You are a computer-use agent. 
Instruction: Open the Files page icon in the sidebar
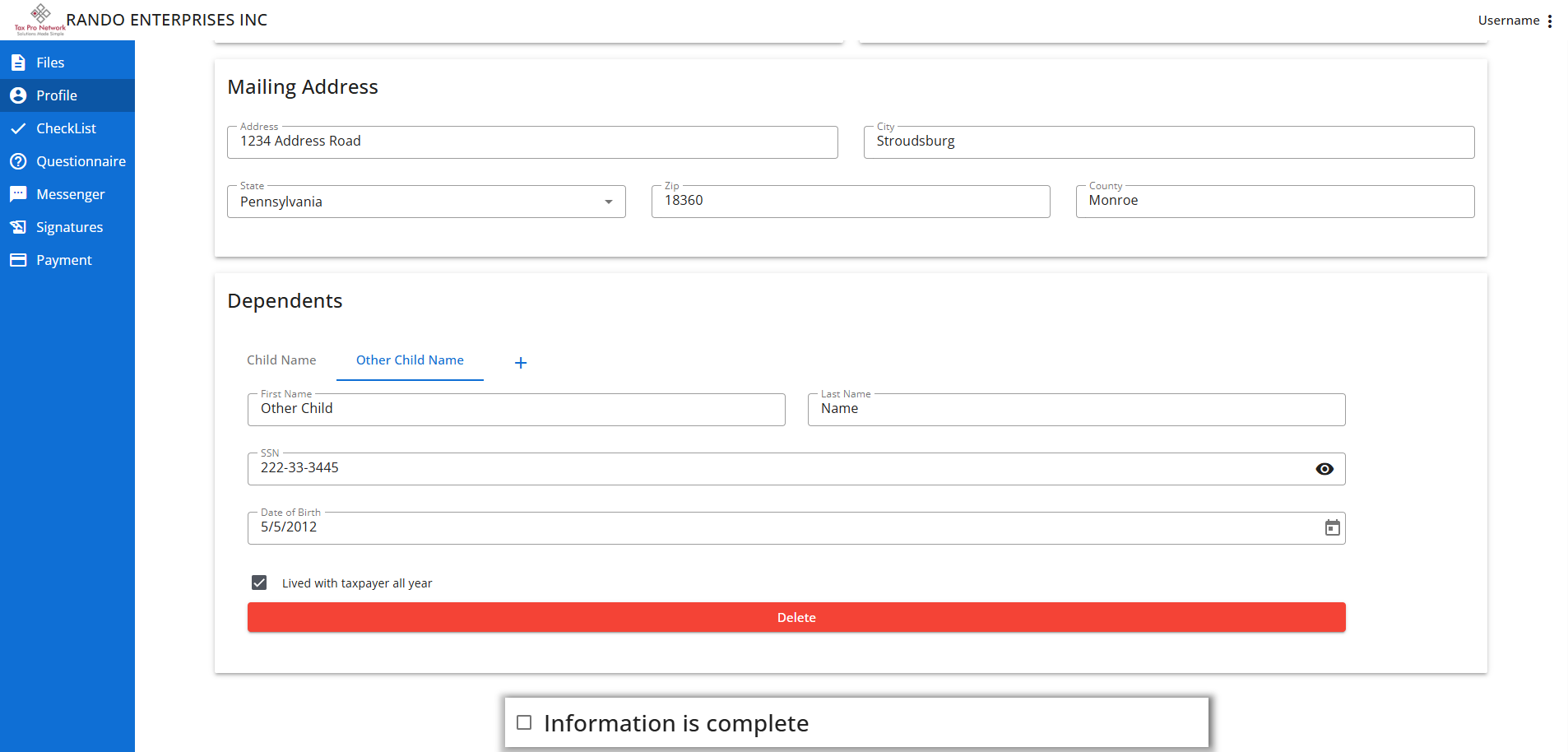pyautogui.click(x=18, y=63)
